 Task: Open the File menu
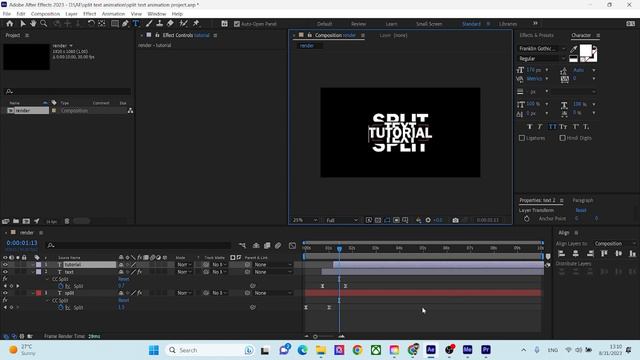[7, 14]
